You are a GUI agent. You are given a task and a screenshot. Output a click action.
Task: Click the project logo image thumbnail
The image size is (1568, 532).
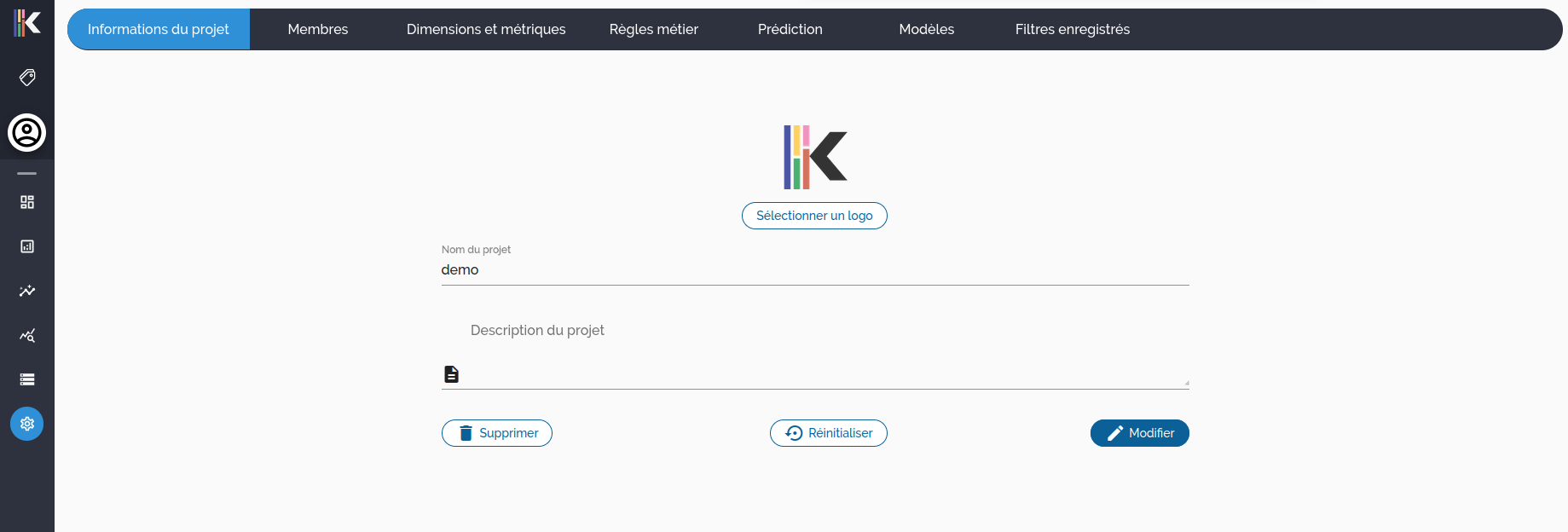[x=815, y=158]
